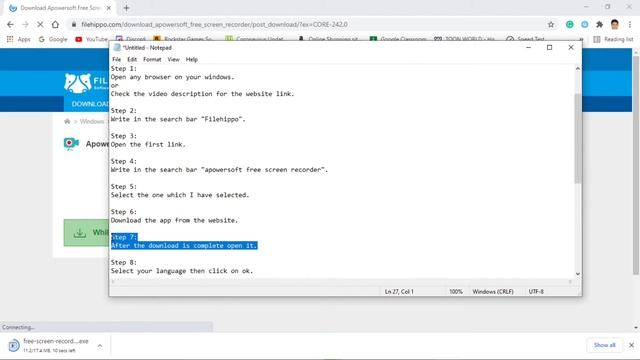Click Notepad's vertical scrollbar up arrow
The image size is (640, 360).
[x=578, y=69]
